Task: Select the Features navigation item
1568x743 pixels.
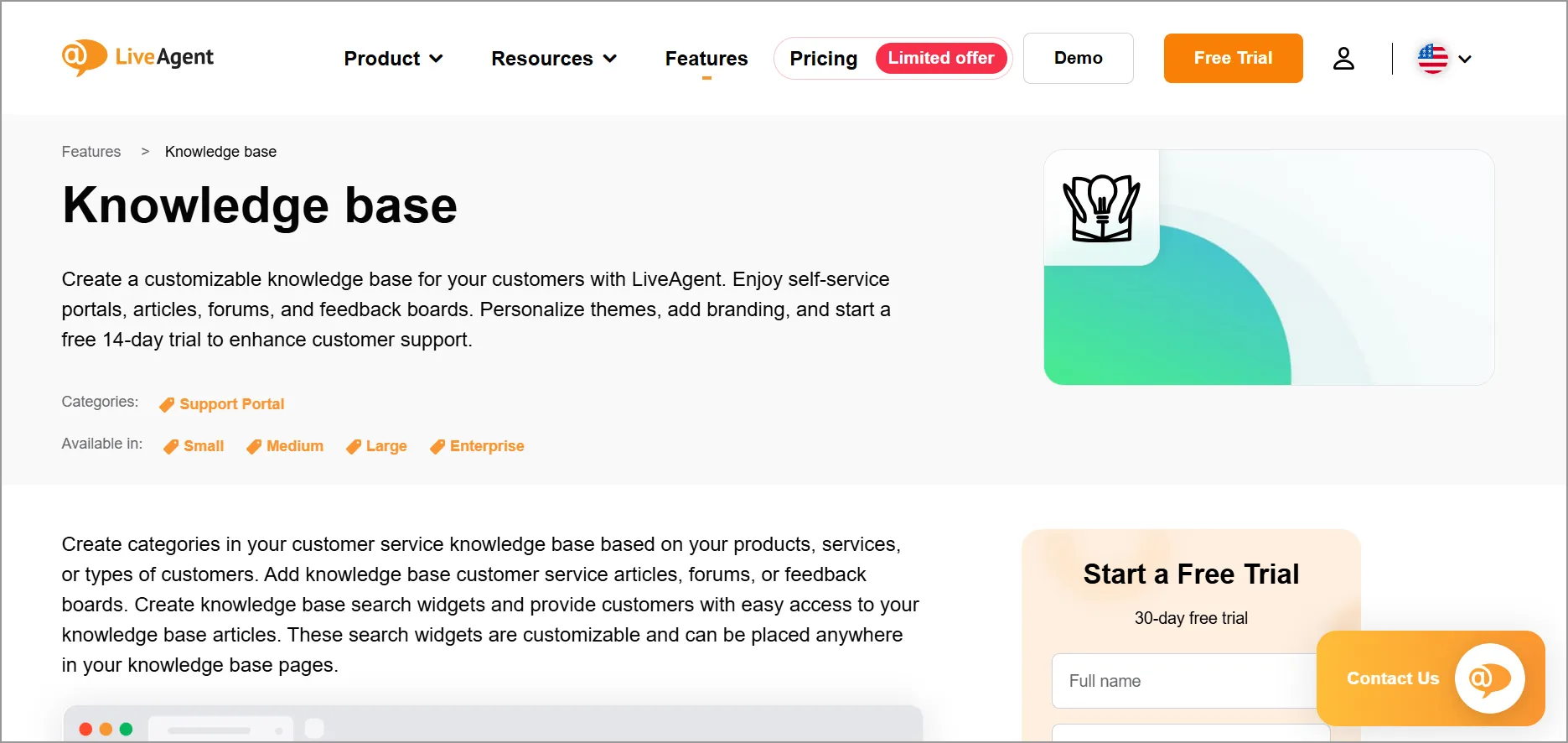Action: tap(706, 59)
